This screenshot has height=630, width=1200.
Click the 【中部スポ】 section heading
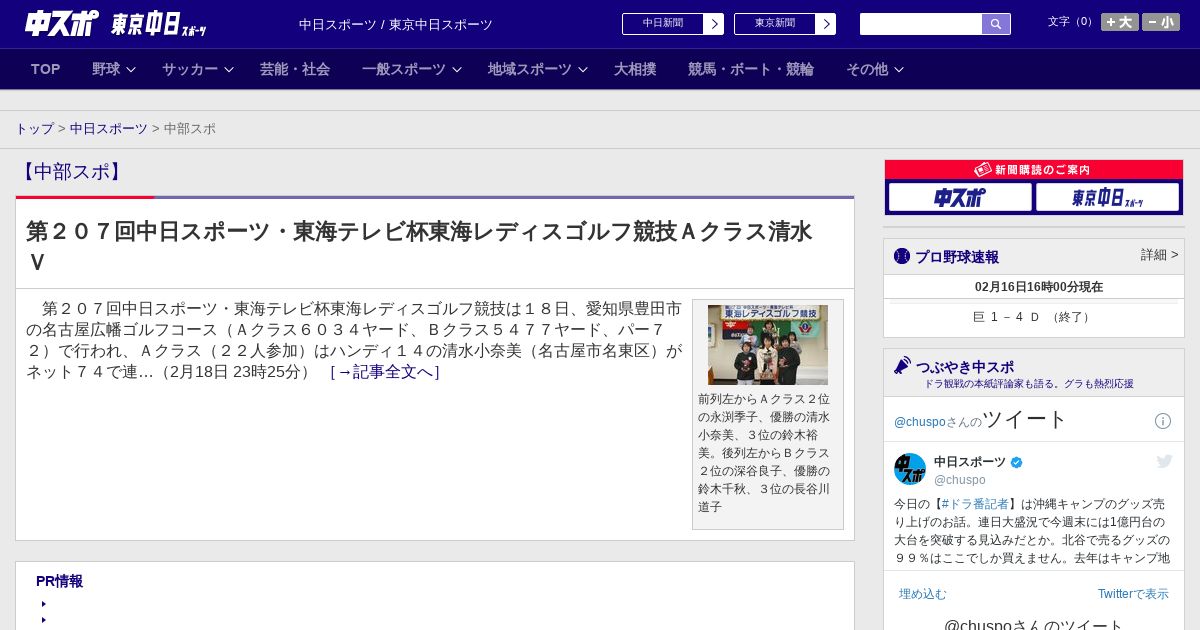tap(72, 172)
